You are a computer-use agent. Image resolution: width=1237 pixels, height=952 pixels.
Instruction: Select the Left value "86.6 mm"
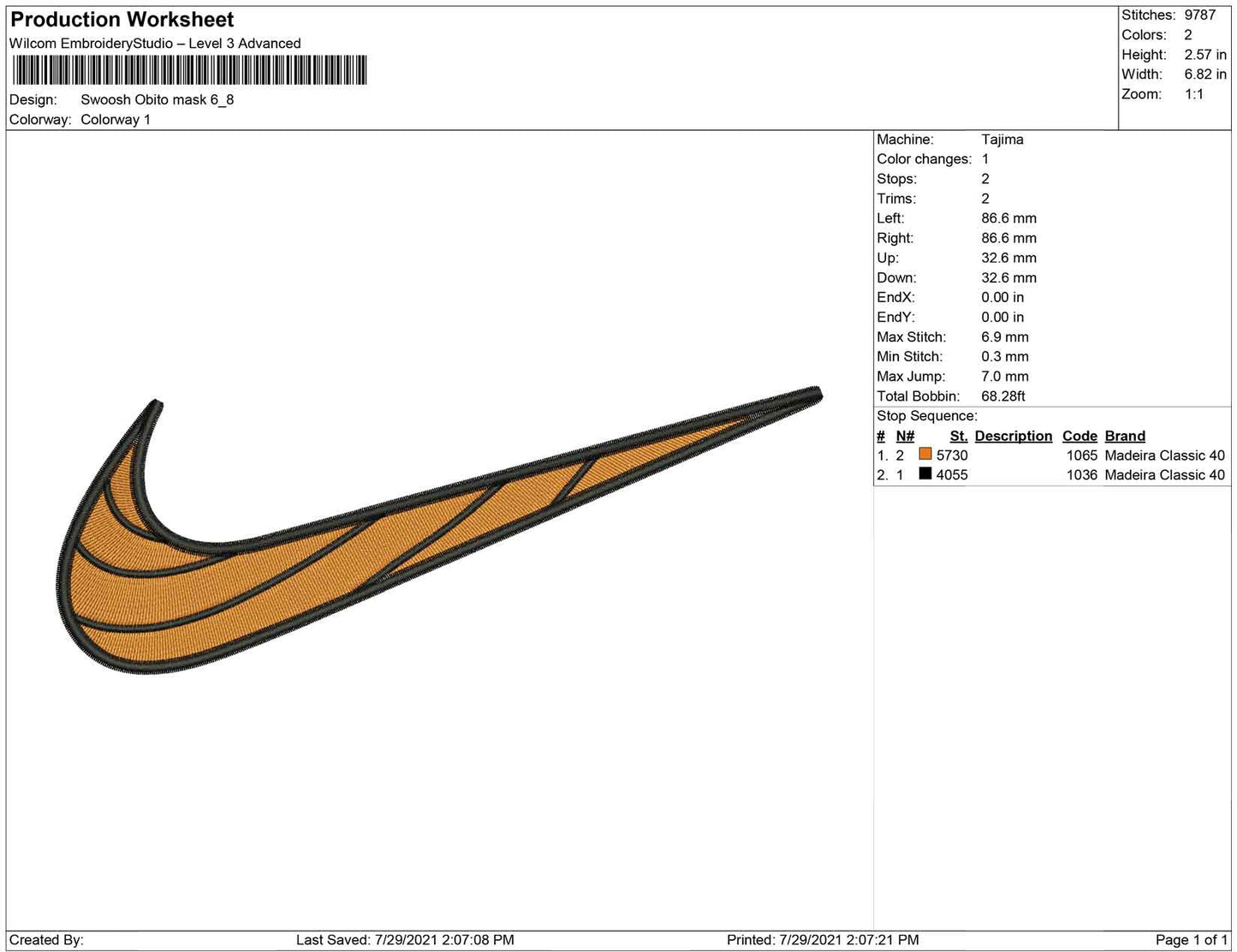pos(1008,218)
